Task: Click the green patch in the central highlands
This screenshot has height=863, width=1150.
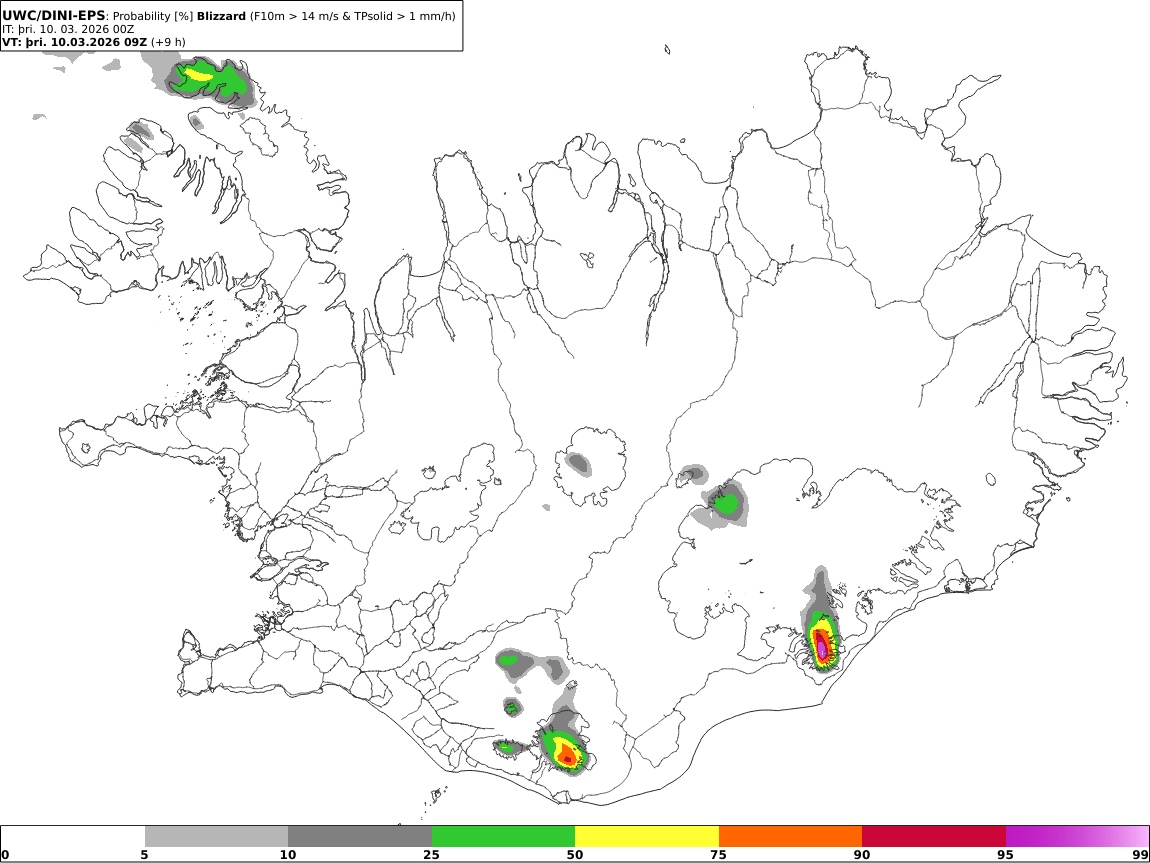Action: [x=727, y=504]
